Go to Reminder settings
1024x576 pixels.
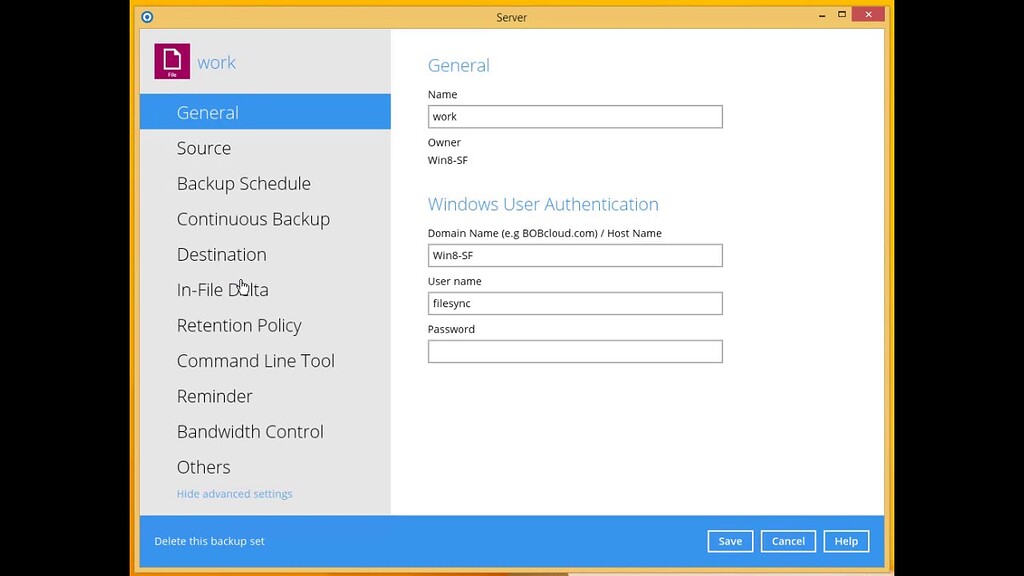(x=214, y=397)
